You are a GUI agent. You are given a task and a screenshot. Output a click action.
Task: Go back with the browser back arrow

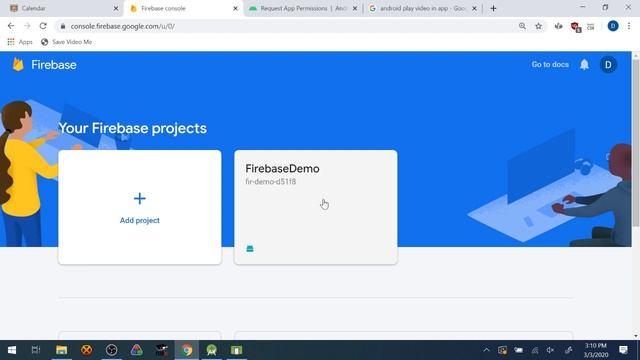coord(11,26)
